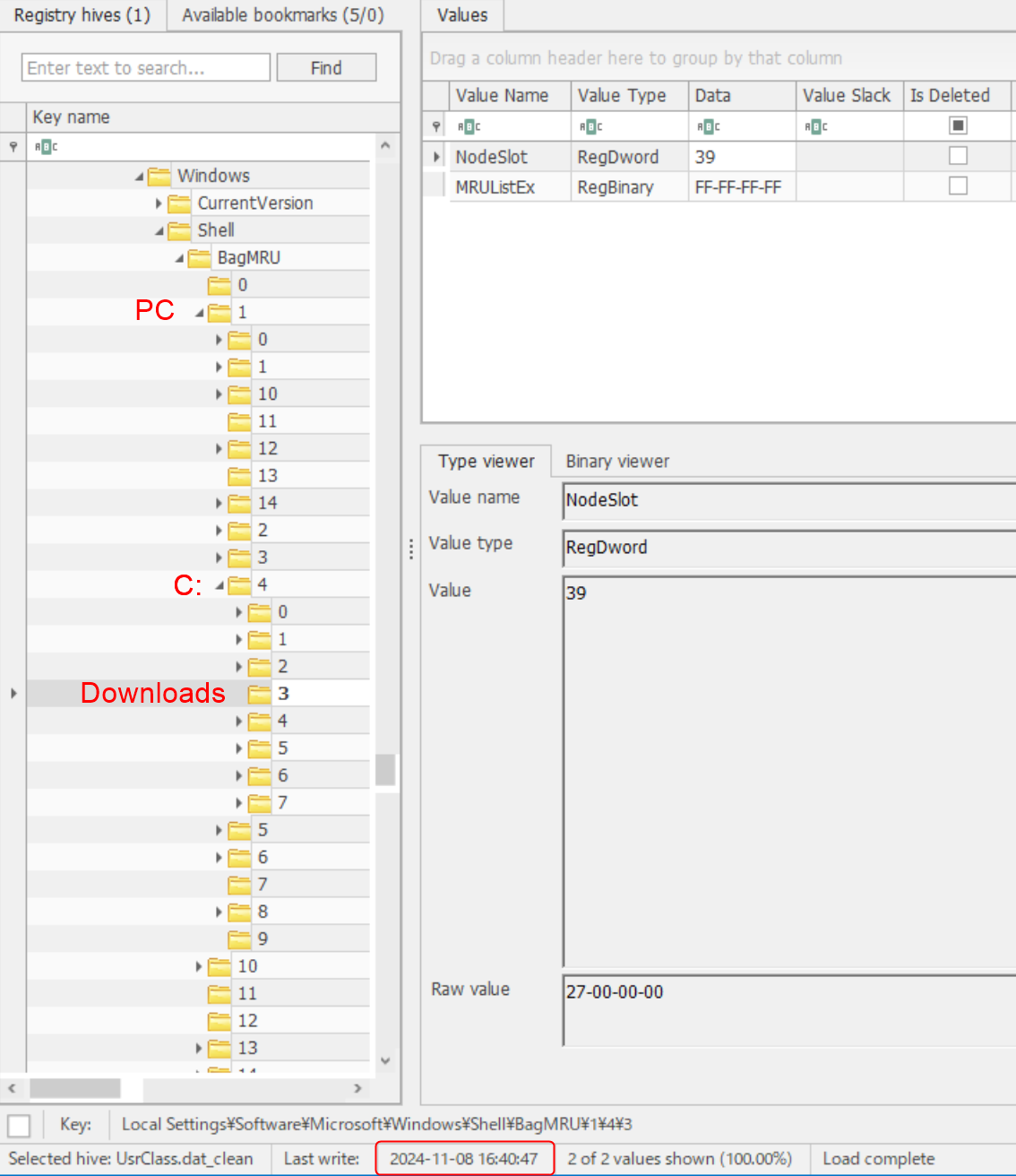Click tree horizontal scrollbar right arrow

357,1088
